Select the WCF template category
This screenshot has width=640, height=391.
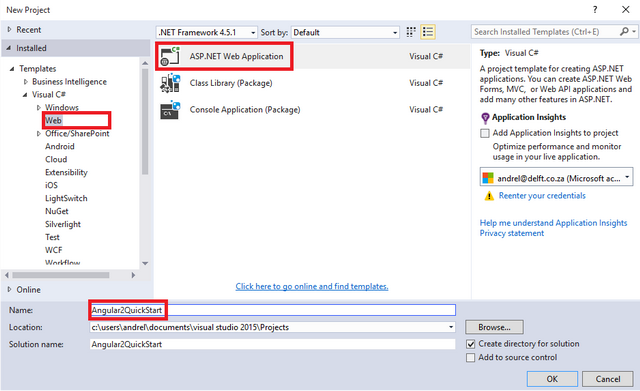[x=53, y=250]
